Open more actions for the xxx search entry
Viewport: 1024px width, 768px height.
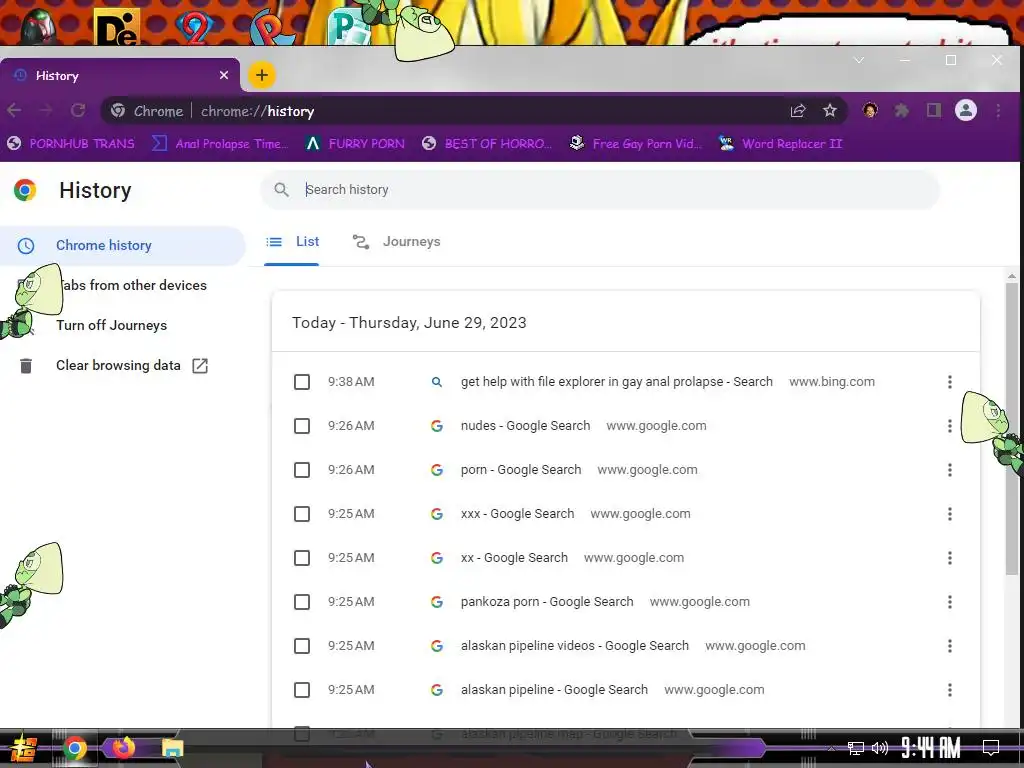click(x=950, y=514)
